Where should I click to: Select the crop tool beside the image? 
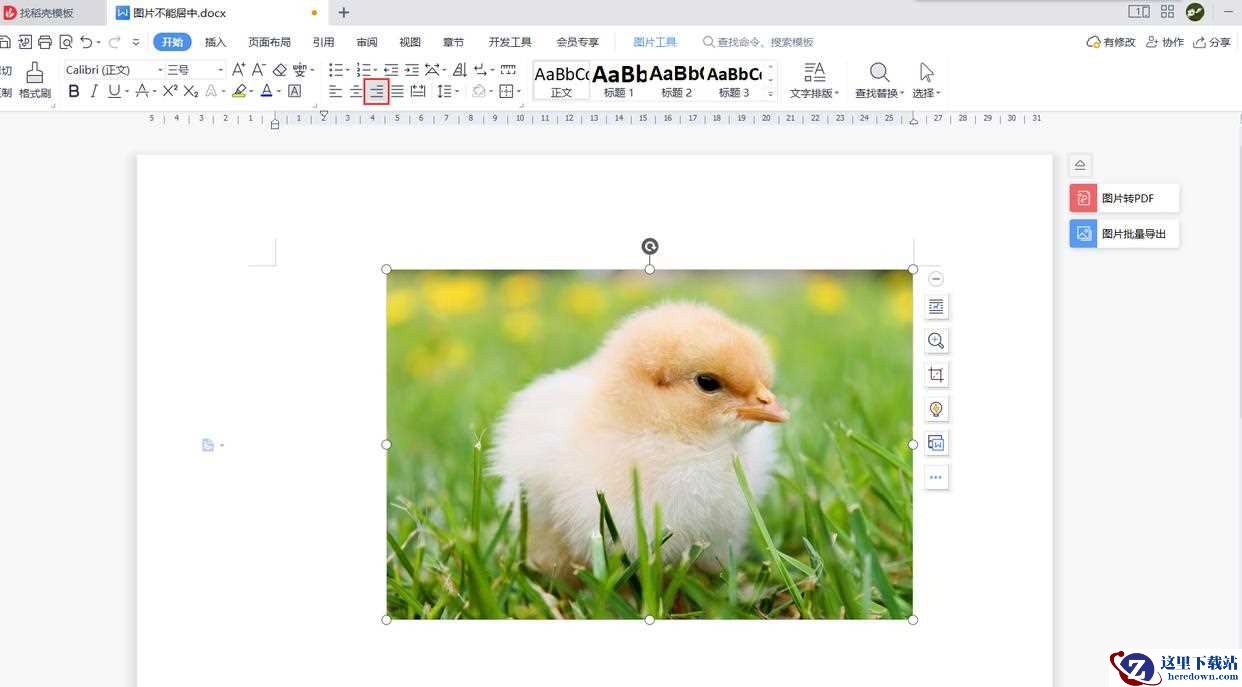click(x=936, y=375)
